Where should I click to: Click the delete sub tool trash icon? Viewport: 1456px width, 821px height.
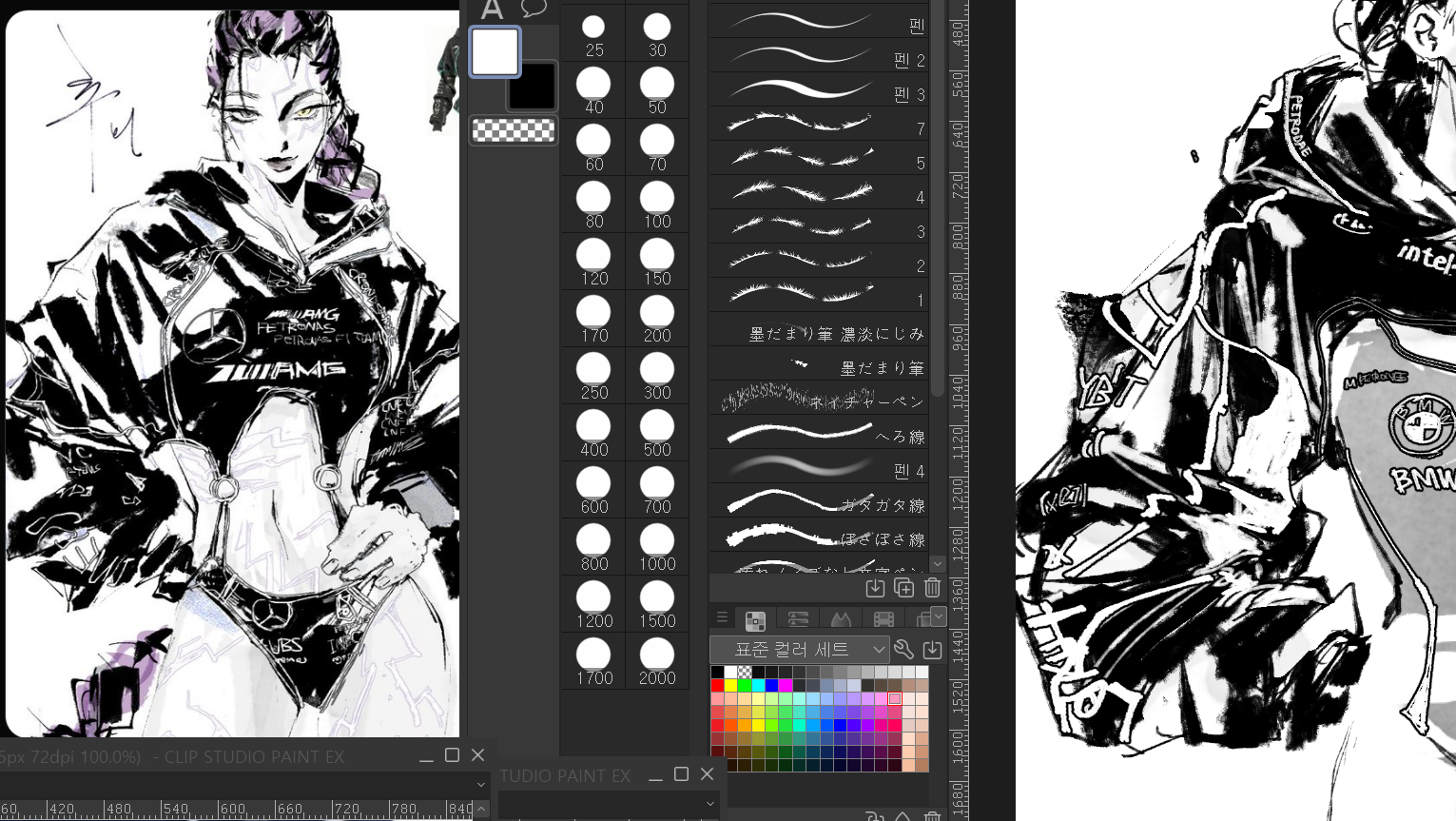point(932,588)
